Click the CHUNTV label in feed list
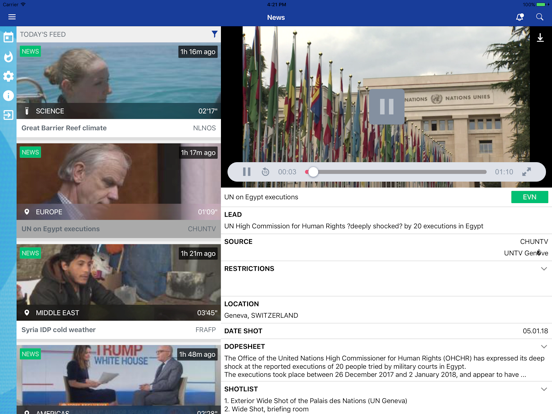The image size is (552, 414). (202, 229)
